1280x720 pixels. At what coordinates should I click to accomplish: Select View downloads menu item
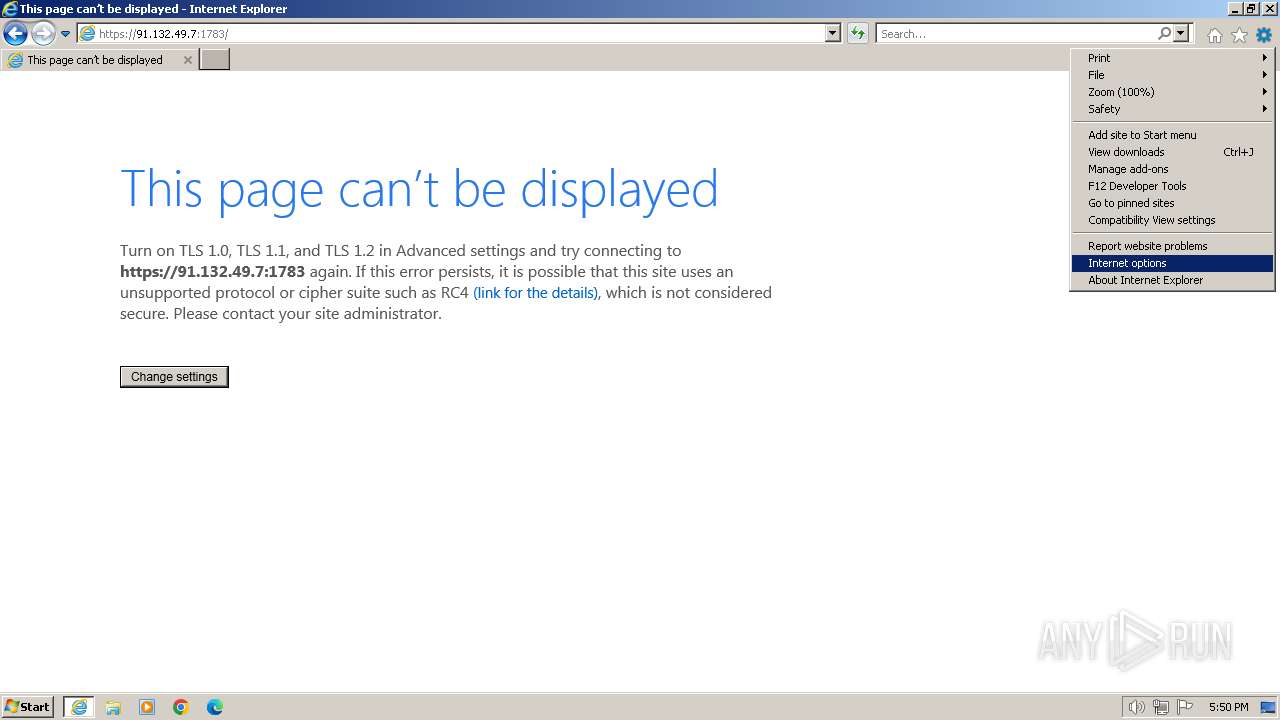[x=1172, y=152]
